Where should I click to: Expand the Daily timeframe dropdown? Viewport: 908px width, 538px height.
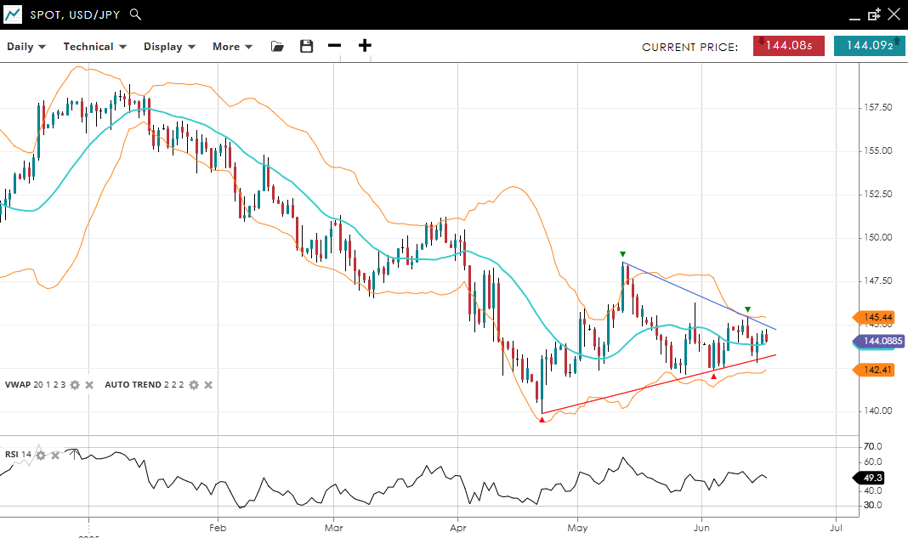pos(26,46)
